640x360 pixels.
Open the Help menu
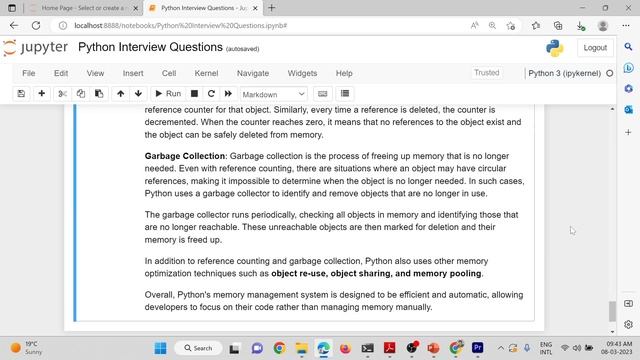pyautogui.click(x=344, y=73)
